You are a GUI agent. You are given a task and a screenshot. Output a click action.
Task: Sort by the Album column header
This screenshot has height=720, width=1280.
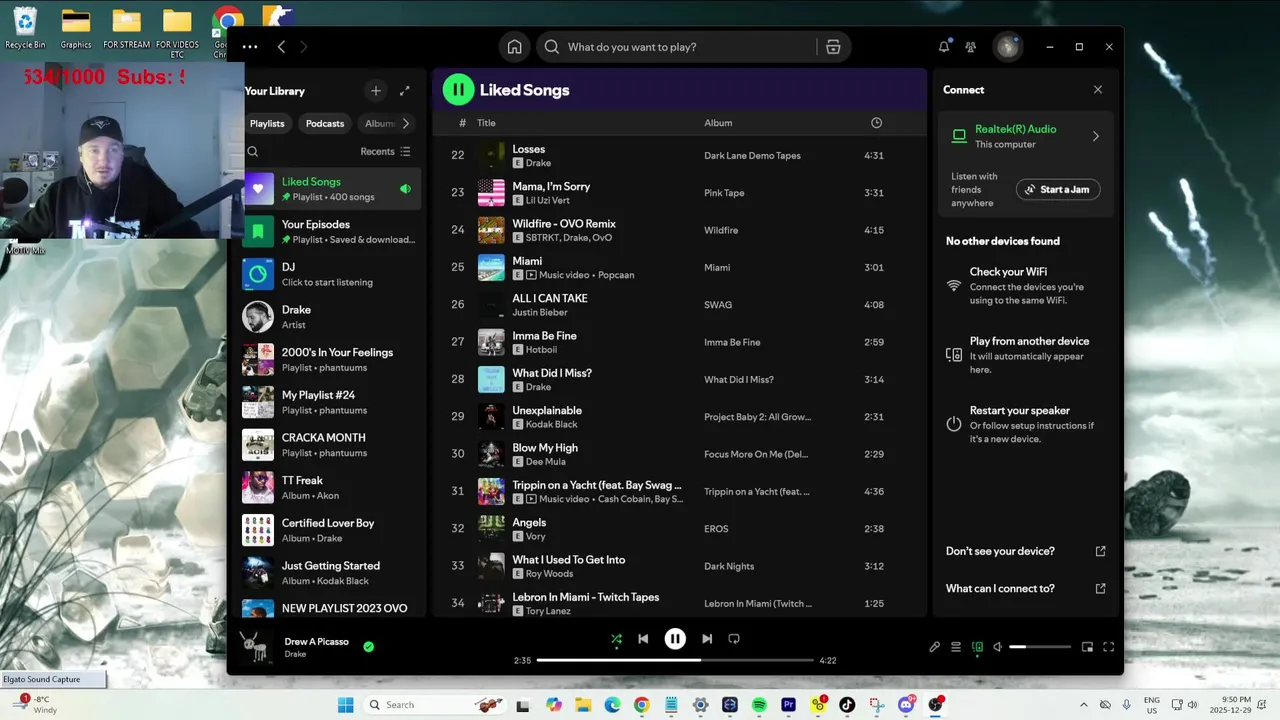coord(718,123)
